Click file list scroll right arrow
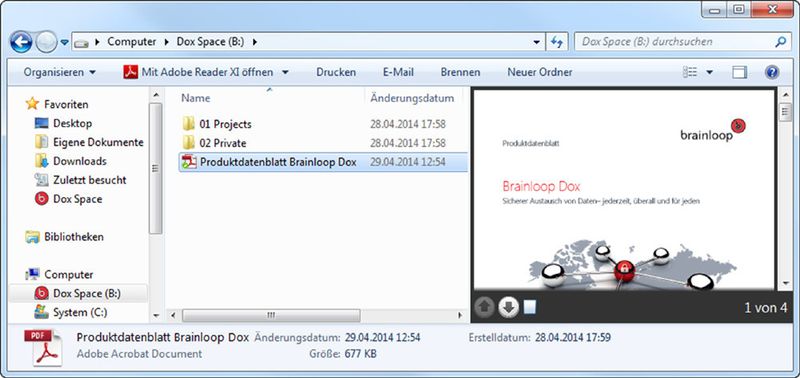Image resolution: width=800 pixels, height=378 pixels. click(461, 316)
